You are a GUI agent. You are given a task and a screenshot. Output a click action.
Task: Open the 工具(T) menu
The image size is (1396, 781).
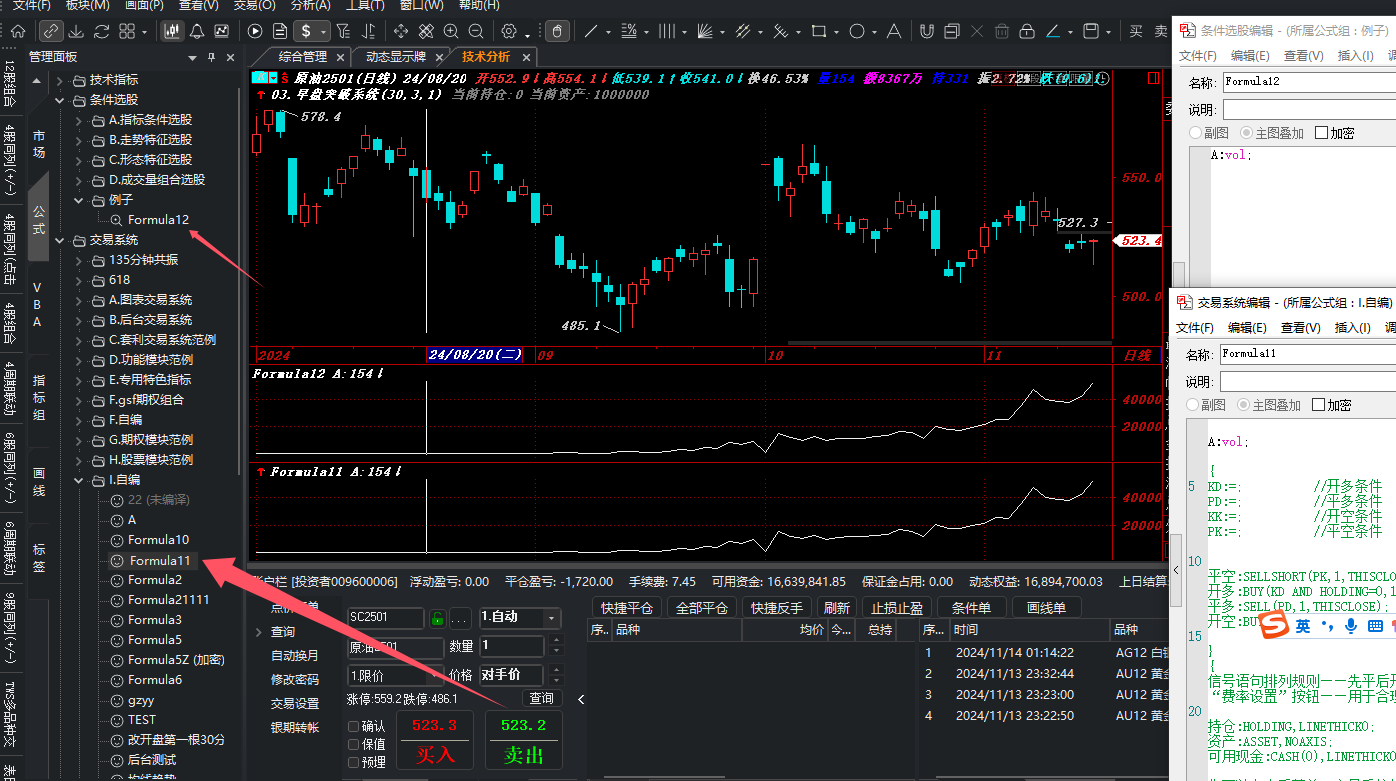point(365,5)
